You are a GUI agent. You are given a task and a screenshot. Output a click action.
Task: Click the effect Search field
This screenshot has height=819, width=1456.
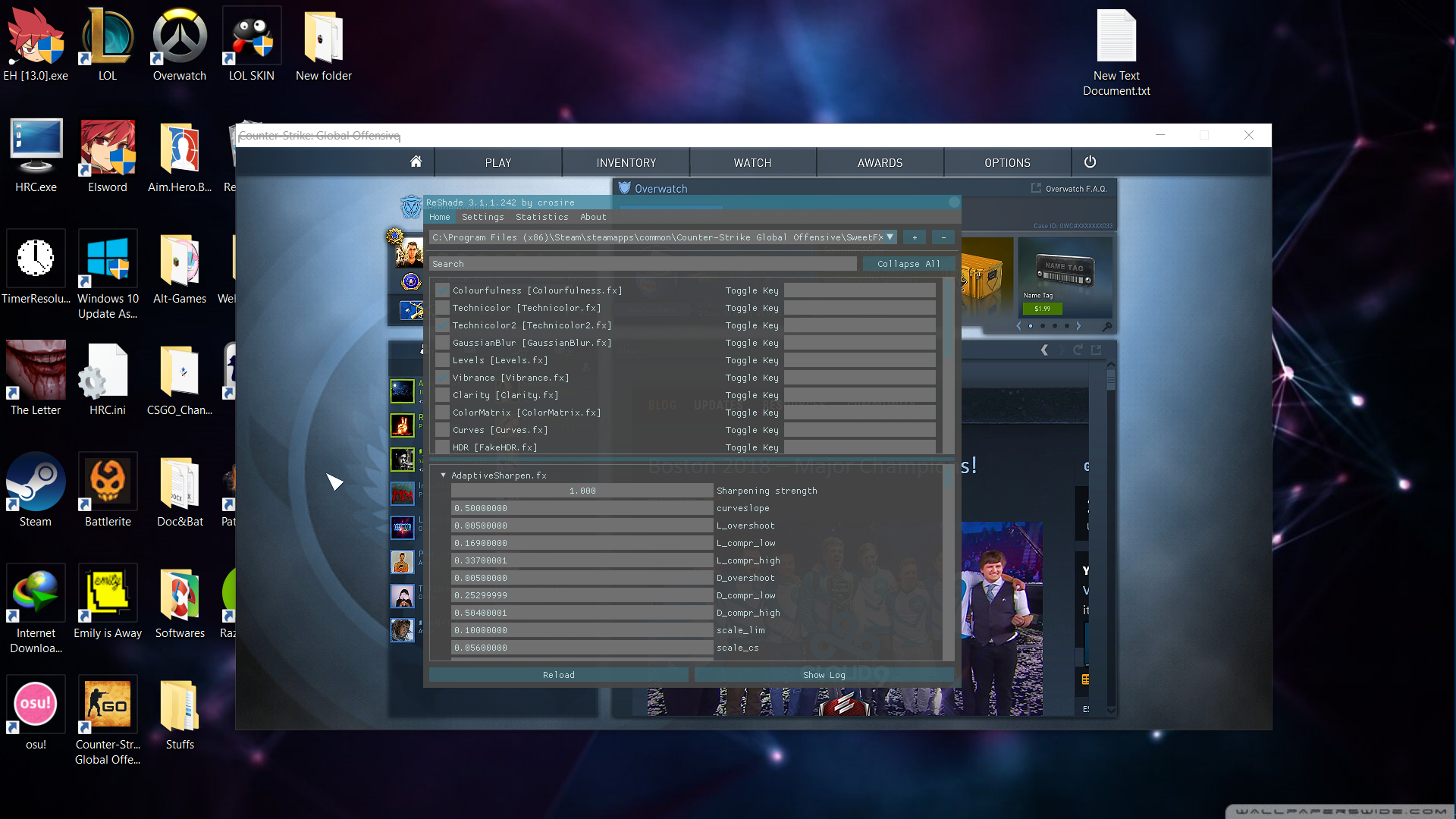642,264
